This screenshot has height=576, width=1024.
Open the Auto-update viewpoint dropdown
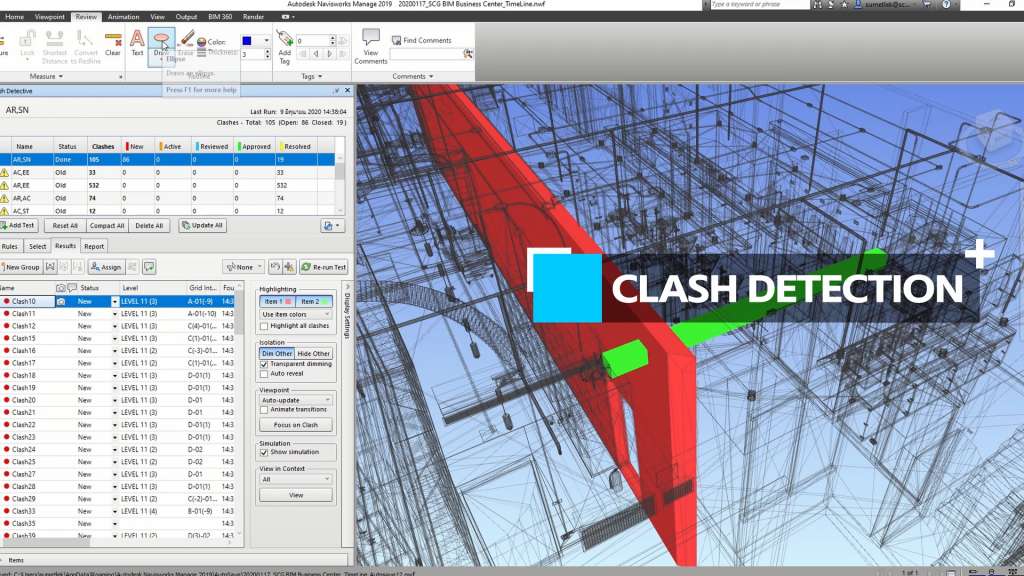(296, 400)
